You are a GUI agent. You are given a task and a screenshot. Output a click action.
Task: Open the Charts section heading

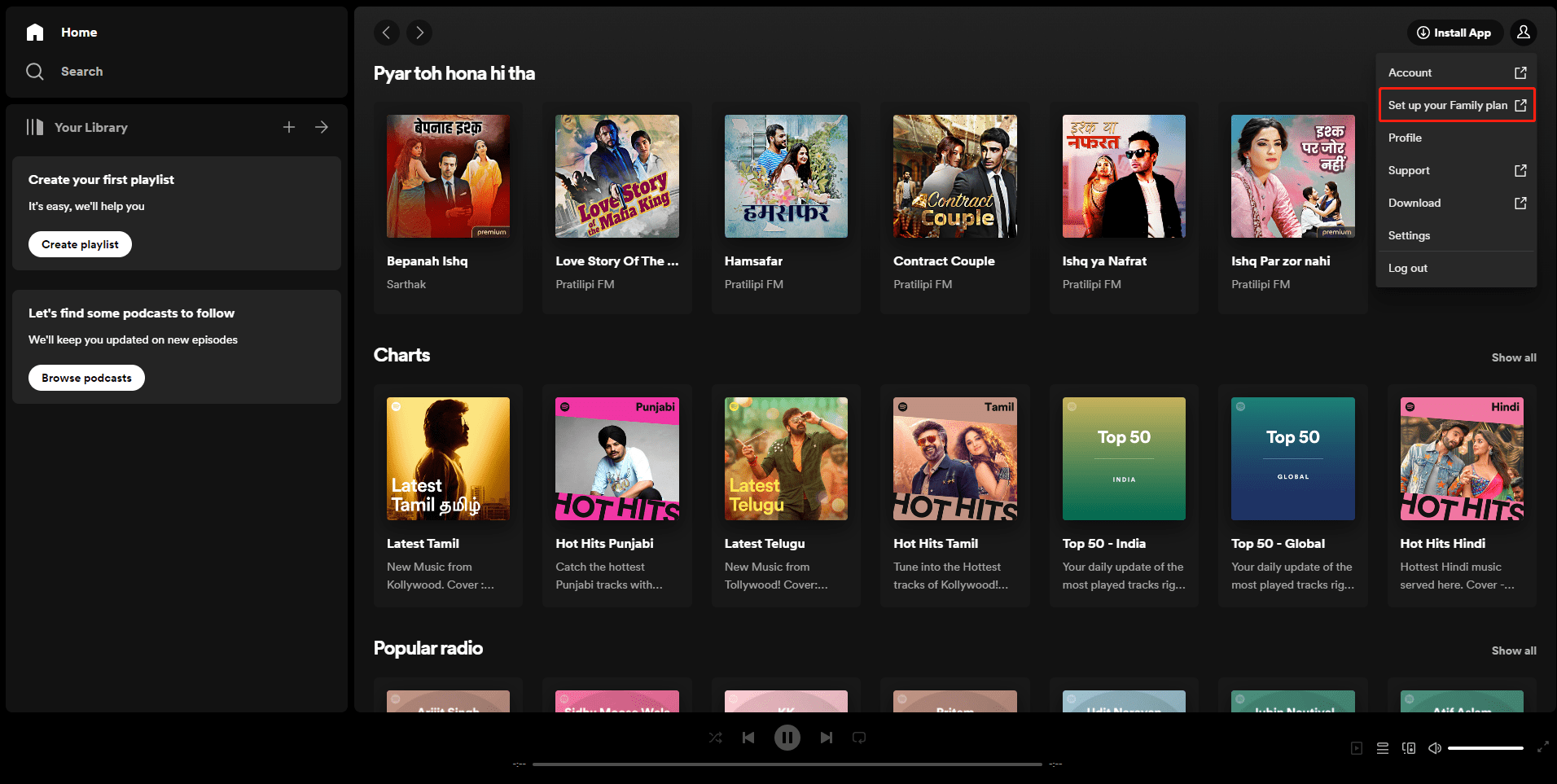[401, 355]
